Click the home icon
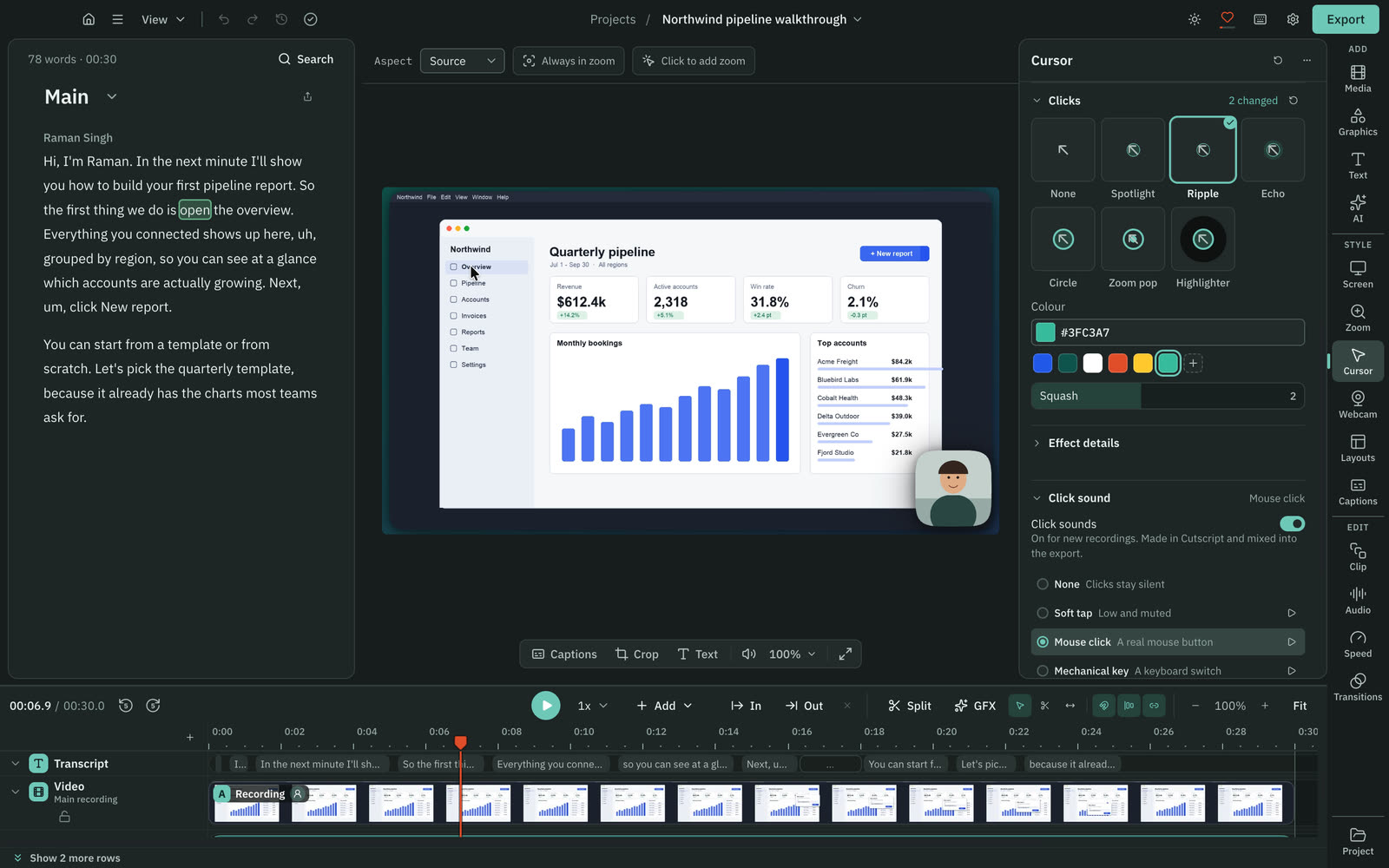This screenshot has width=1389, height=868. (x=89, y=19)
